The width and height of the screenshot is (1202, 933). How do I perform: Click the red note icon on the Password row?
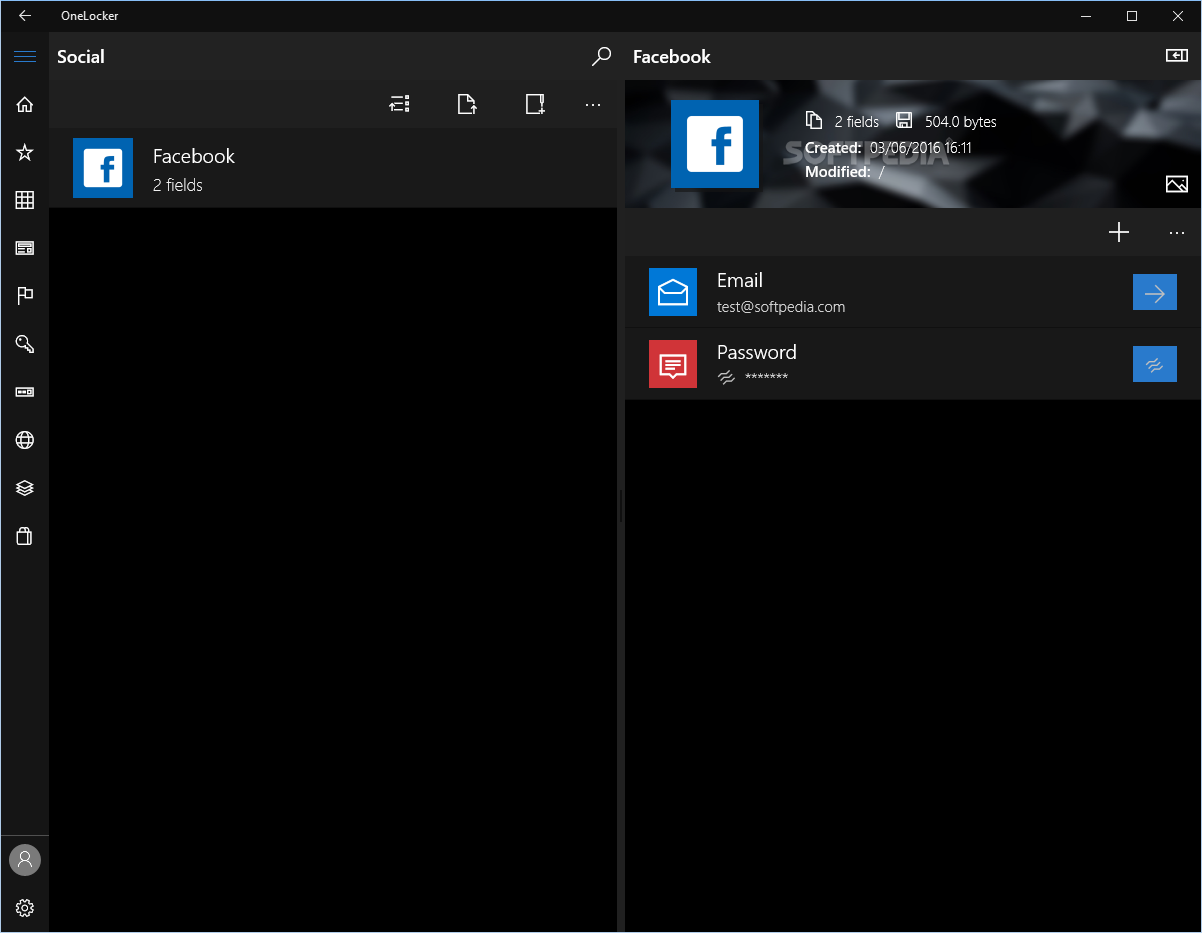pyautogui.click(x=673, y=364)
